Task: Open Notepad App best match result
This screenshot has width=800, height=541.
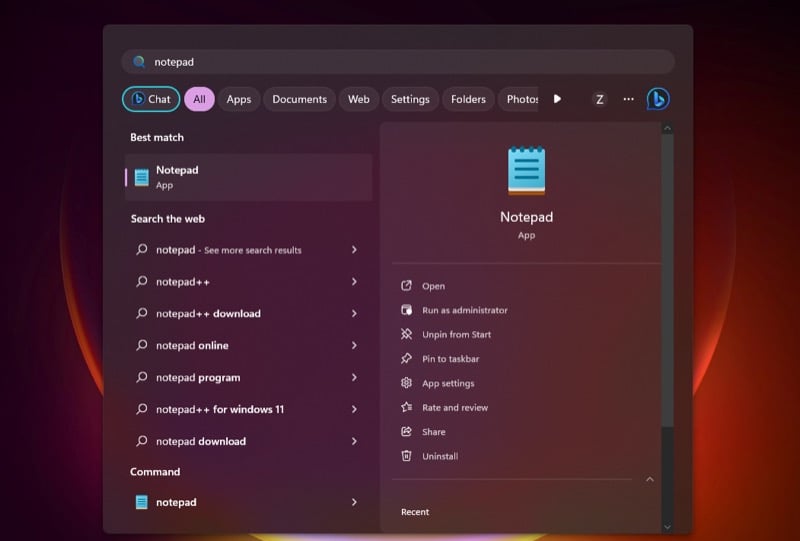Action: pos(249,177)
